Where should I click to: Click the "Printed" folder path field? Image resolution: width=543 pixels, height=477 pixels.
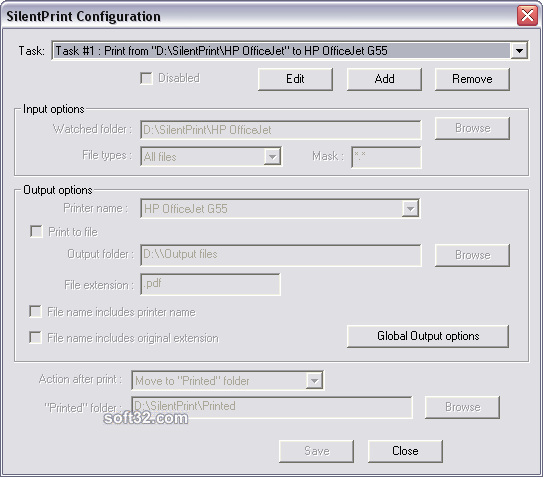272,407
